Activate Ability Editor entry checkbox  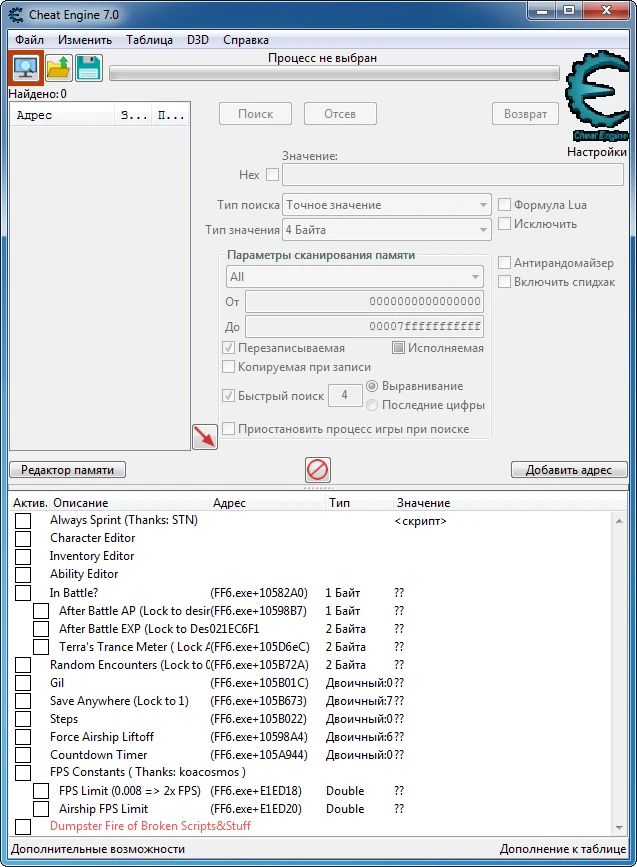[x=23, y=575]
